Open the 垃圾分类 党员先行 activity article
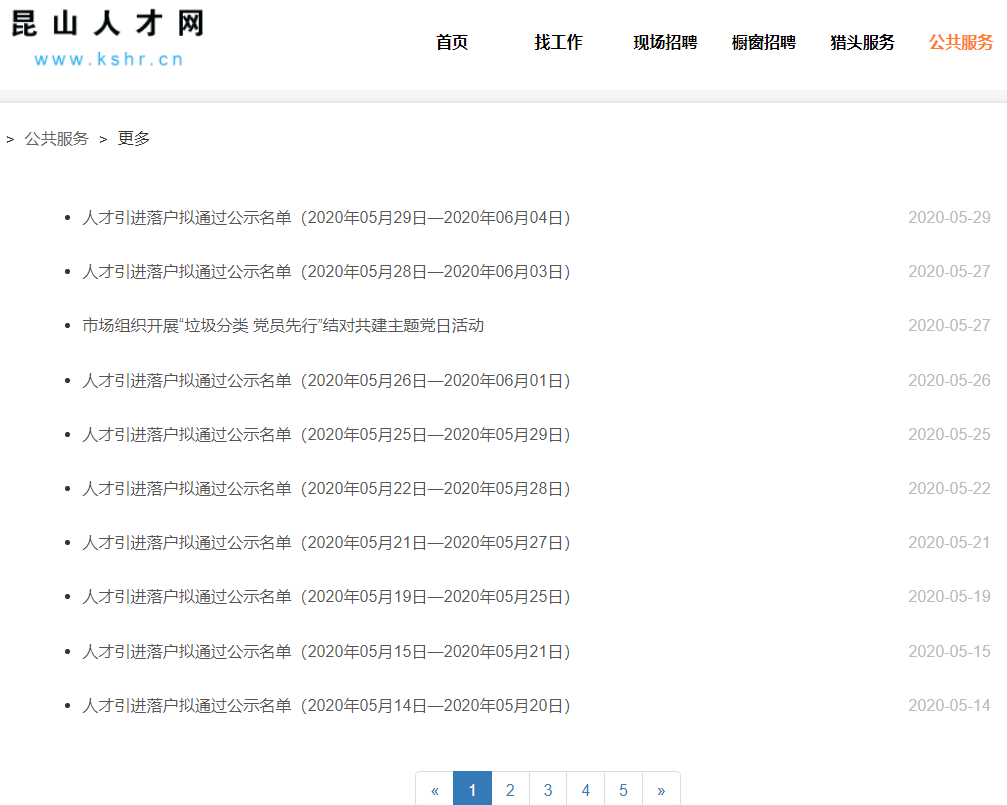This screenshot has height=805, width=1007. pos(283,325)
